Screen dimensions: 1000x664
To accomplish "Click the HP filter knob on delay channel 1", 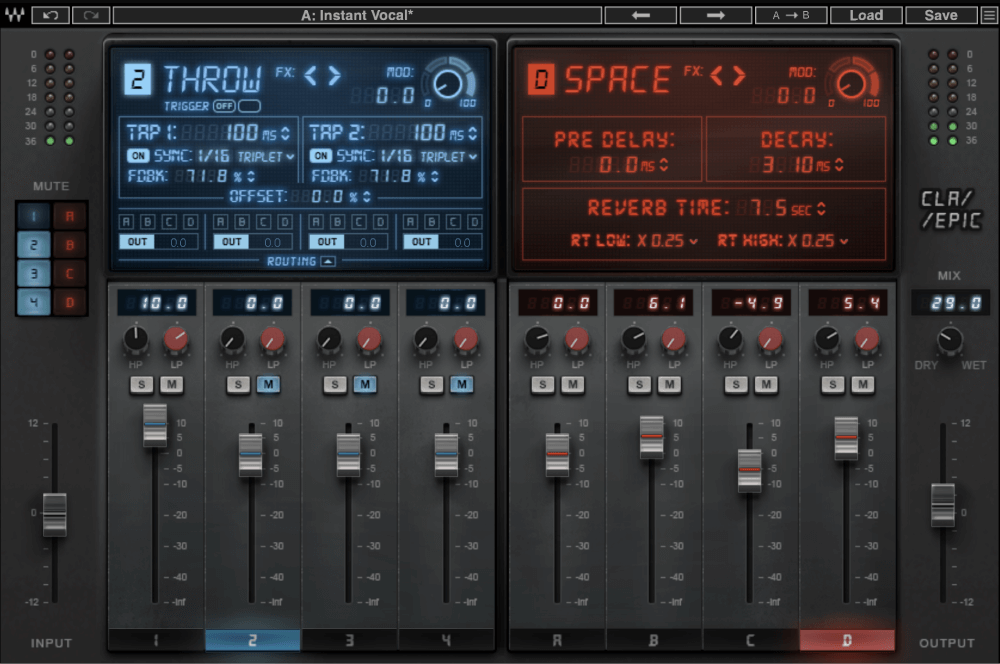I will [136, 339].
